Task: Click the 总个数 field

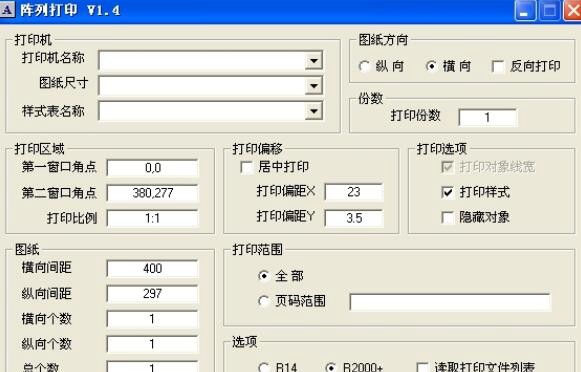Action: pyautogui.click(x=152, y=366)
